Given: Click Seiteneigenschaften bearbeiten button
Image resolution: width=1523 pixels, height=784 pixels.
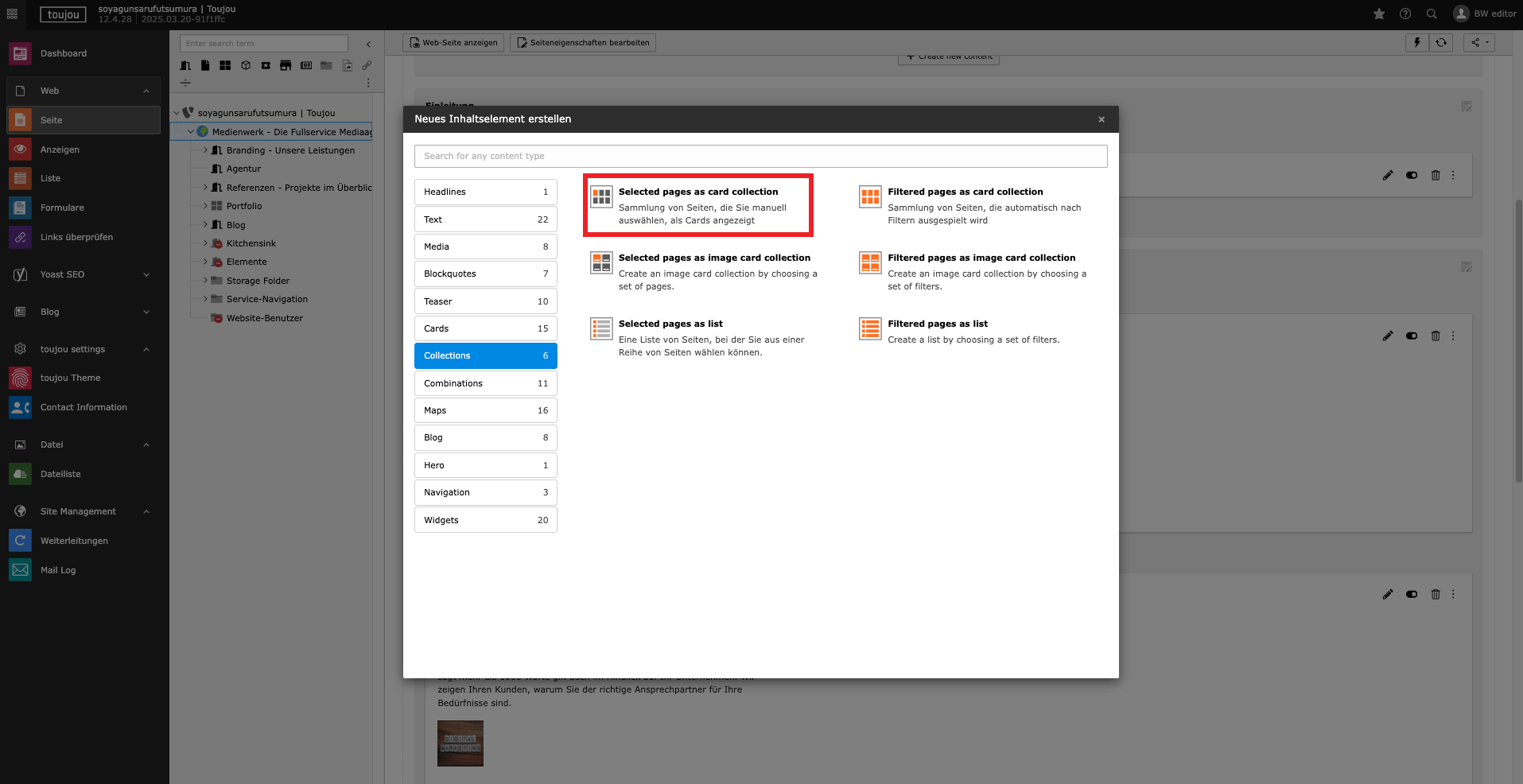Looking at the screenshot, I should pyautogui.click(x=583, y=43).
